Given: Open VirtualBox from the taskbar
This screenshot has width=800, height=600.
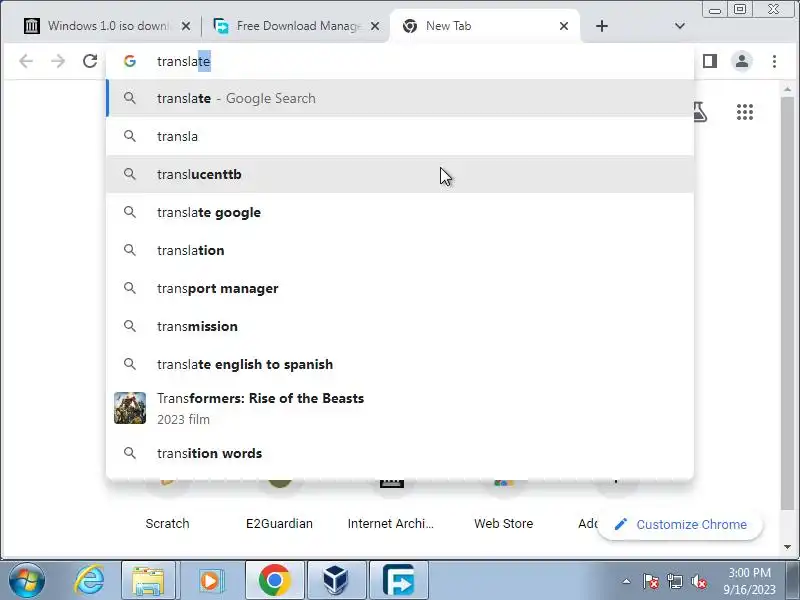Looking at the screenshot, I should point(336,581).
